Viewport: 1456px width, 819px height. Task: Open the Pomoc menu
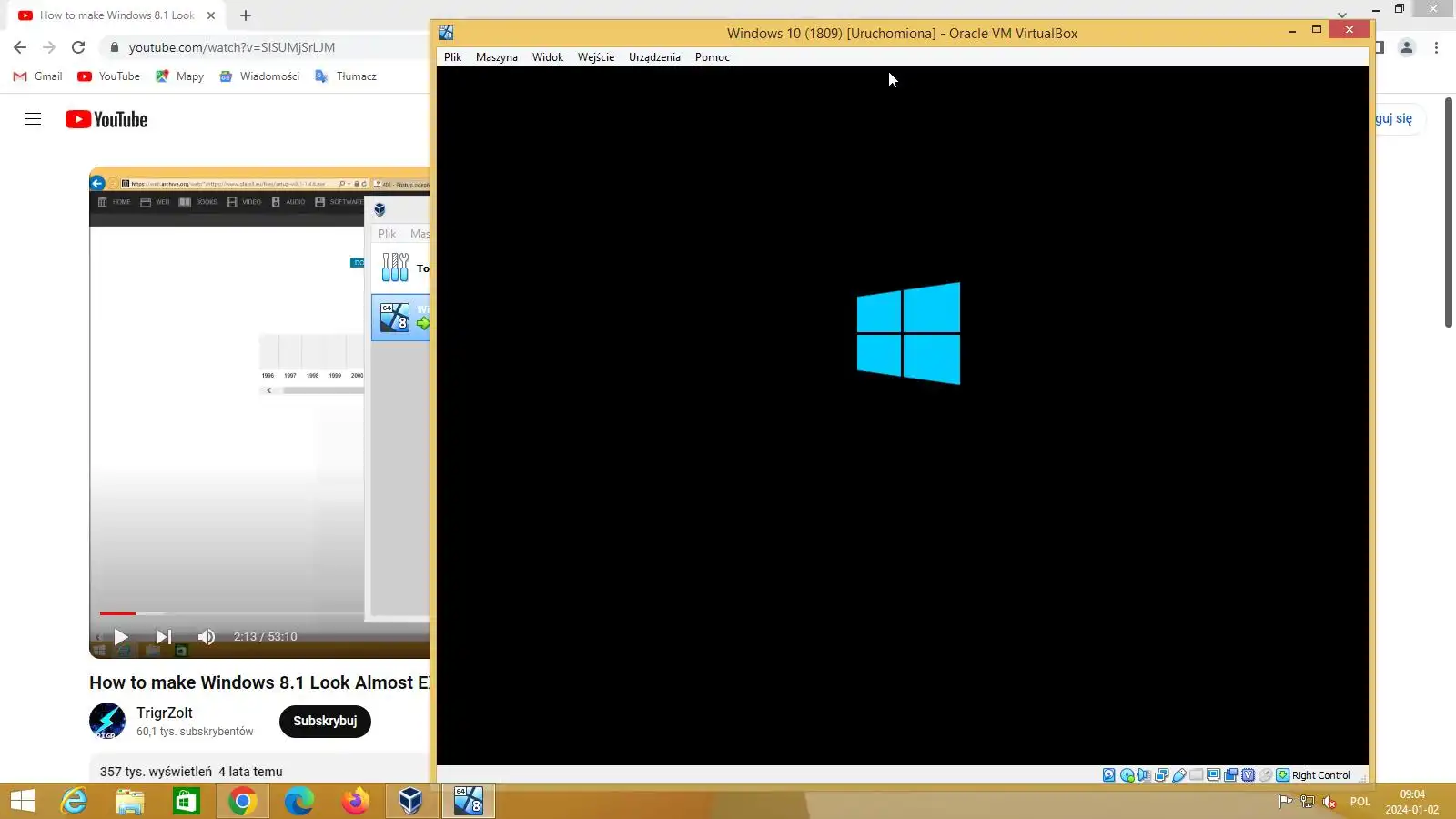pyautogui.click(x=713, y=56)
